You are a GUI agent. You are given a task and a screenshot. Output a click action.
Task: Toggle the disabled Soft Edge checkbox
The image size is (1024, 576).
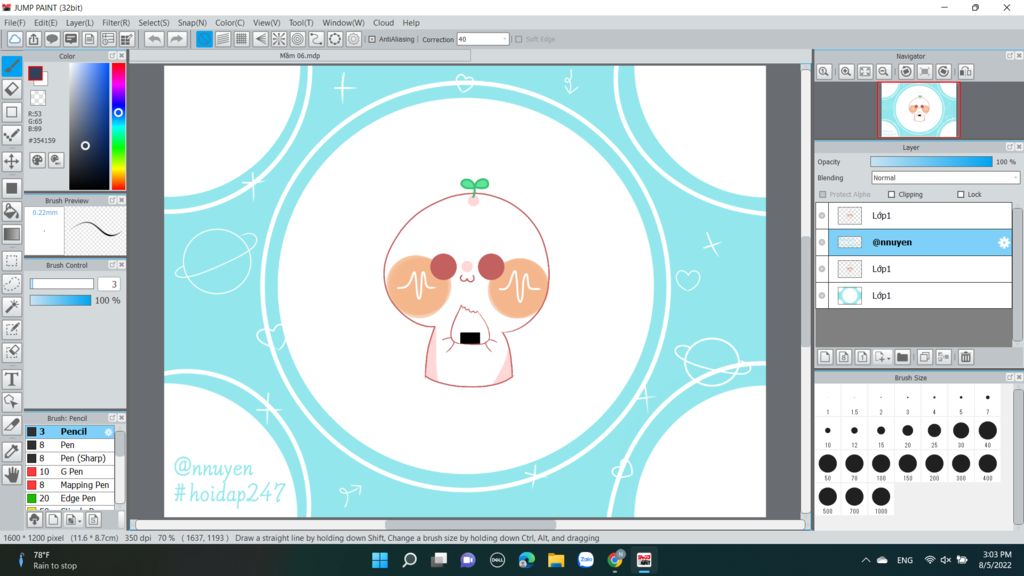coord(519,39)
